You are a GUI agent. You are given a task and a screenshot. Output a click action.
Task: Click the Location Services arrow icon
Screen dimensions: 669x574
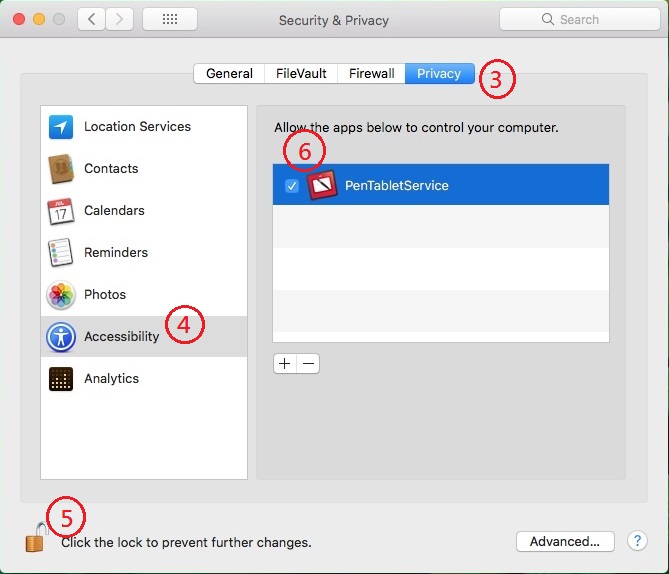[x=61, y=127]
